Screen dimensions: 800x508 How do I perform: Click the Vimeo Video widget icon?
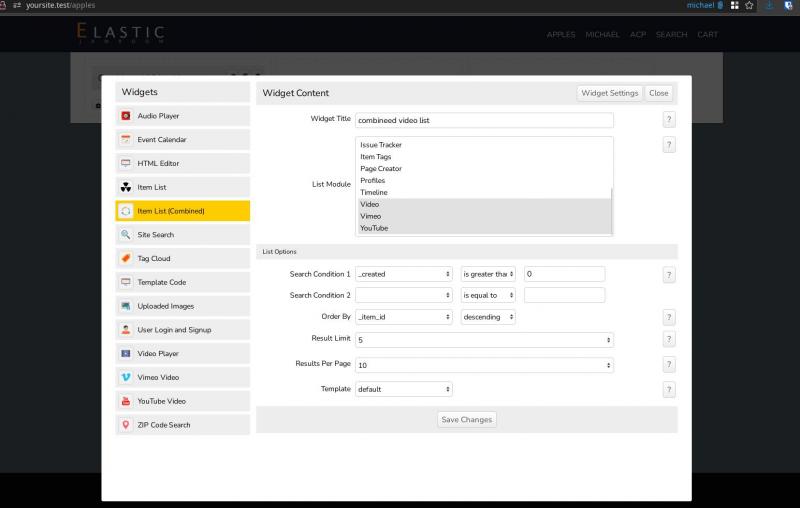pos(126,377)
